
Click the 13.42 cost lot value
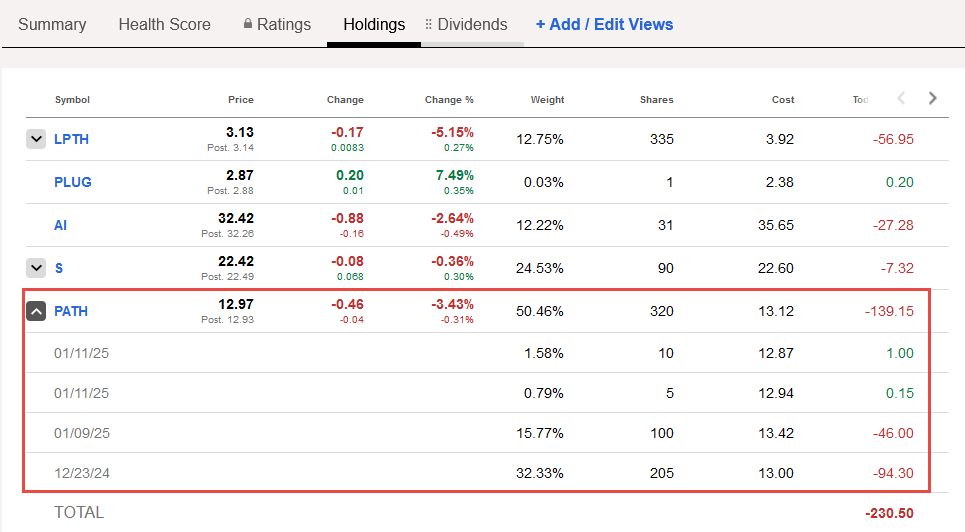click(x=775, y=433)
